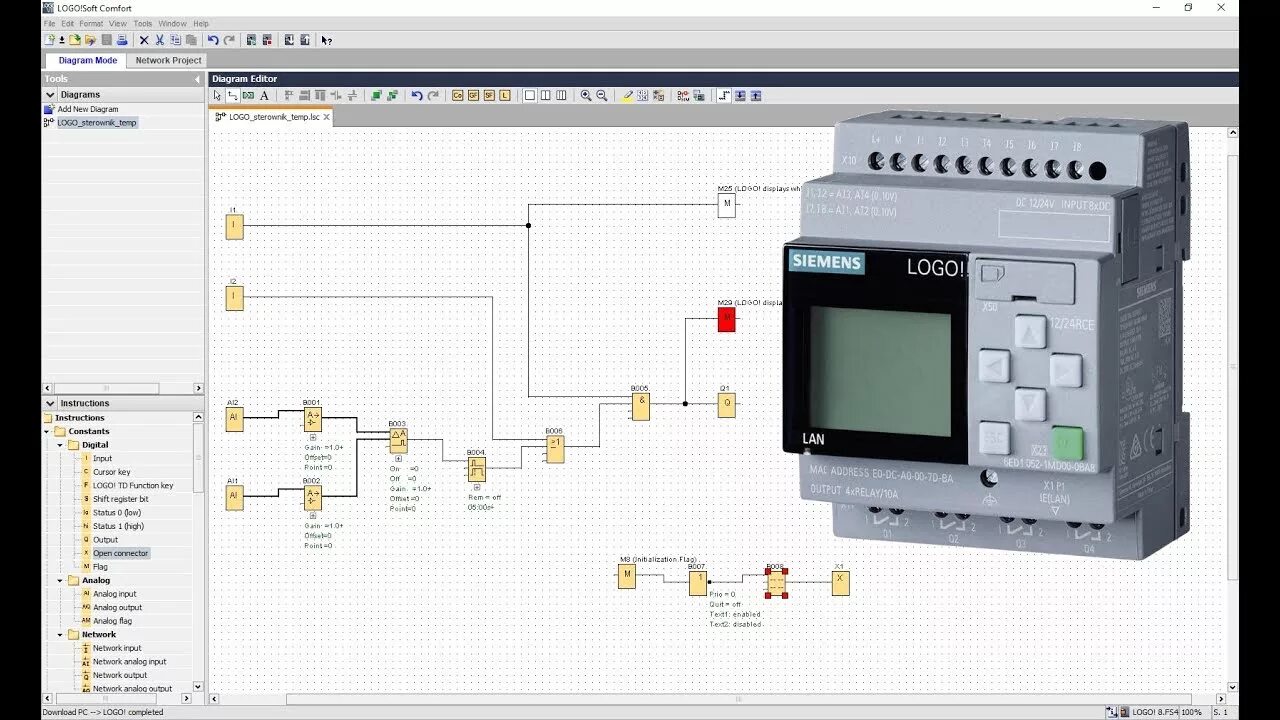Viewport: 1280px width, 720px height.
Task: Select 'Flag' instruction in Digital folder
Action: click(100, 567)
